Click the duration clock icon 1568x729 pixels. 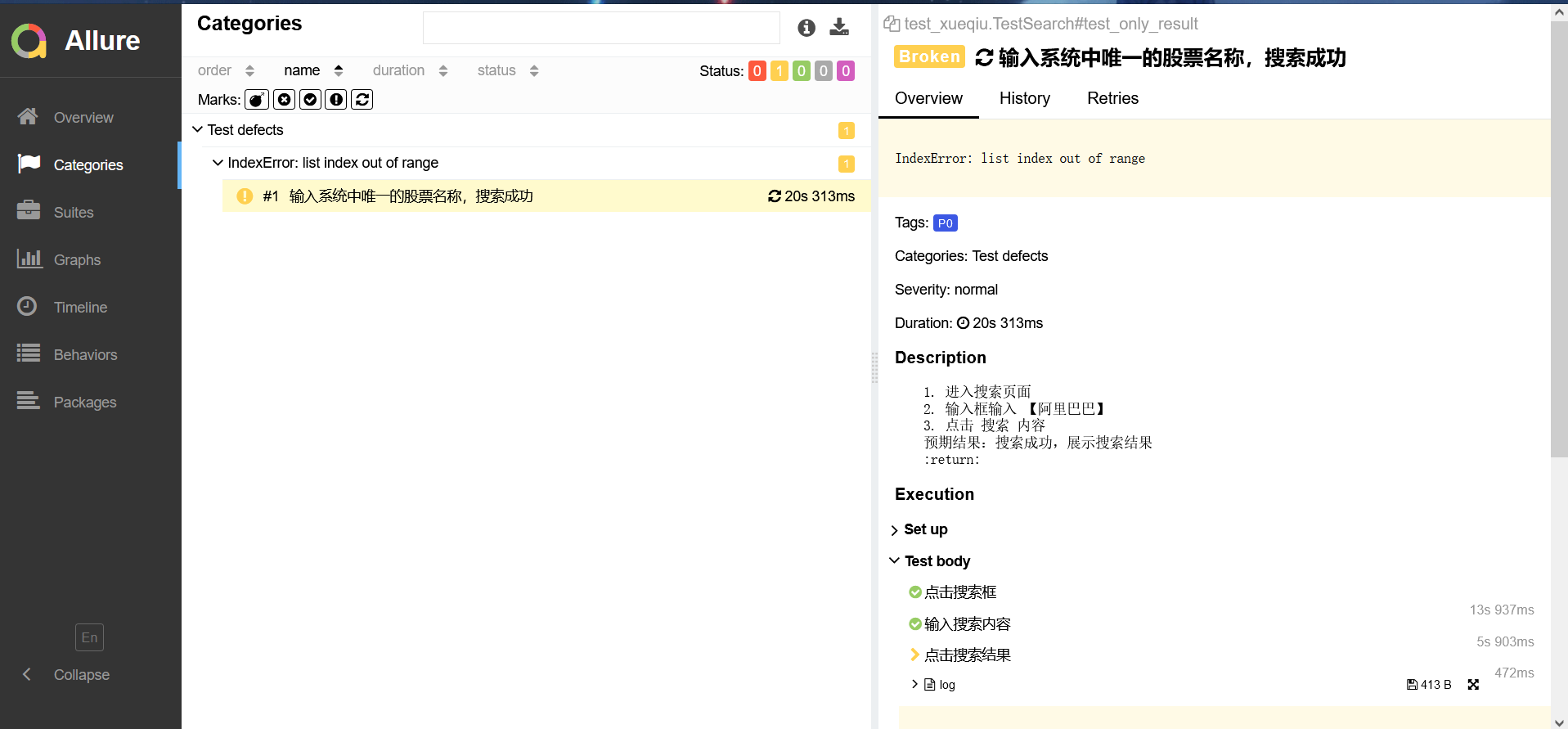(963, 323)
